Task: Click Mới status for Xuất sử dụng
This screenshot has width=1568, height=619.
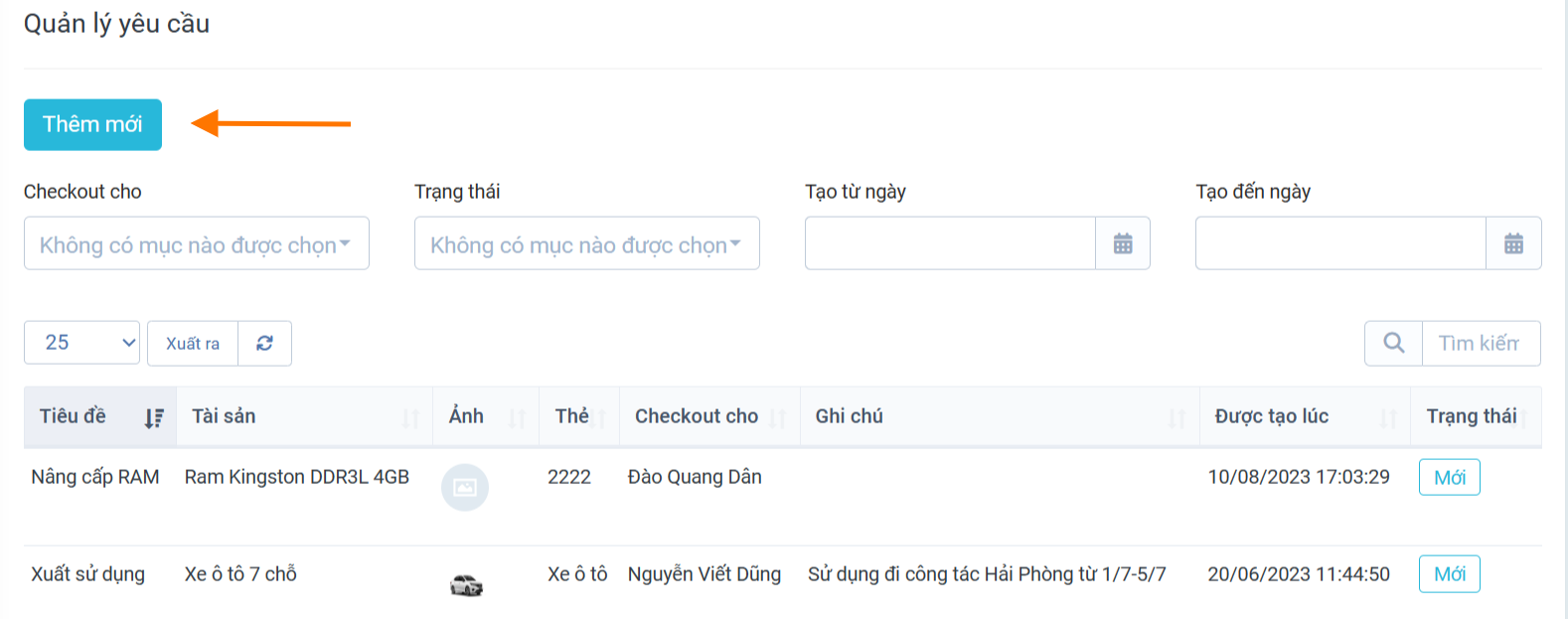Action: 1449,573
